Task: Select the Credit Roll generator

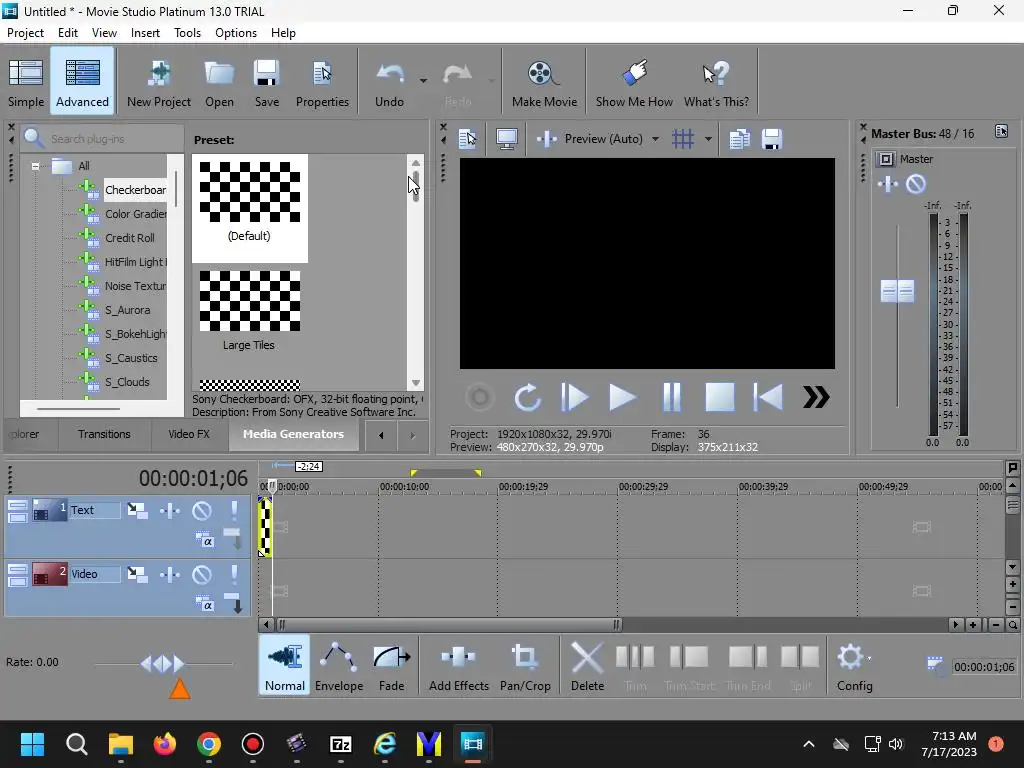Action: pyautogui.click(x=130, y=238)
